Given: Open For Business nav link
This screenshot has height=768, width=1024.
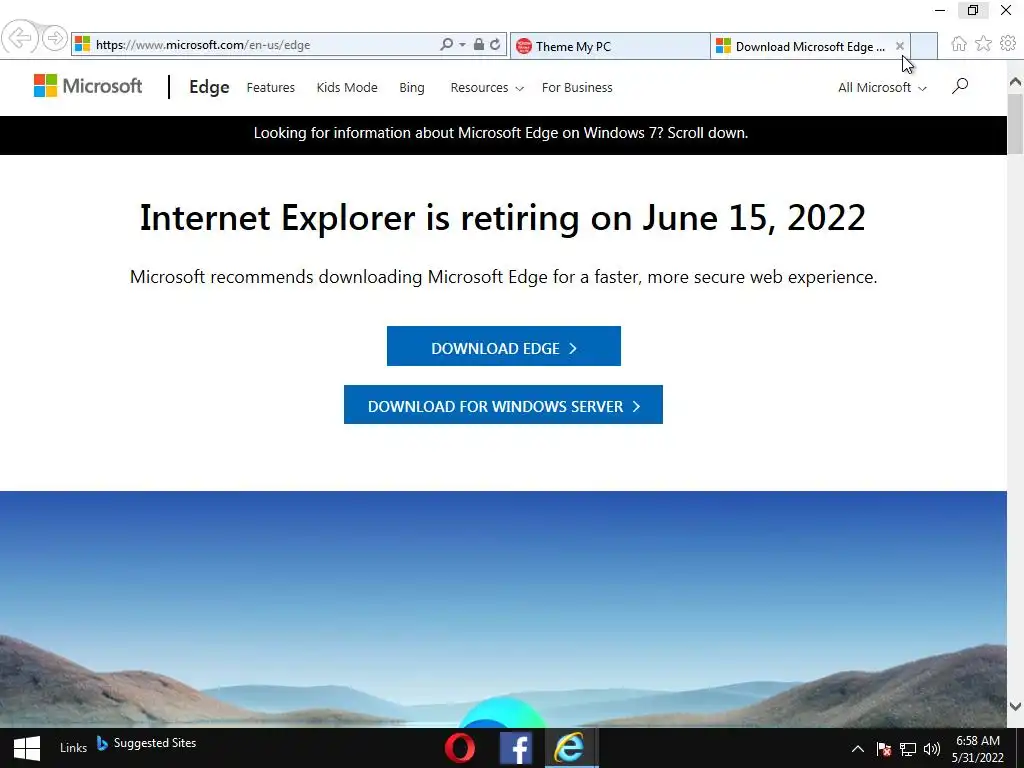Looking at the screenshot, I should click(x=577, y=88).
